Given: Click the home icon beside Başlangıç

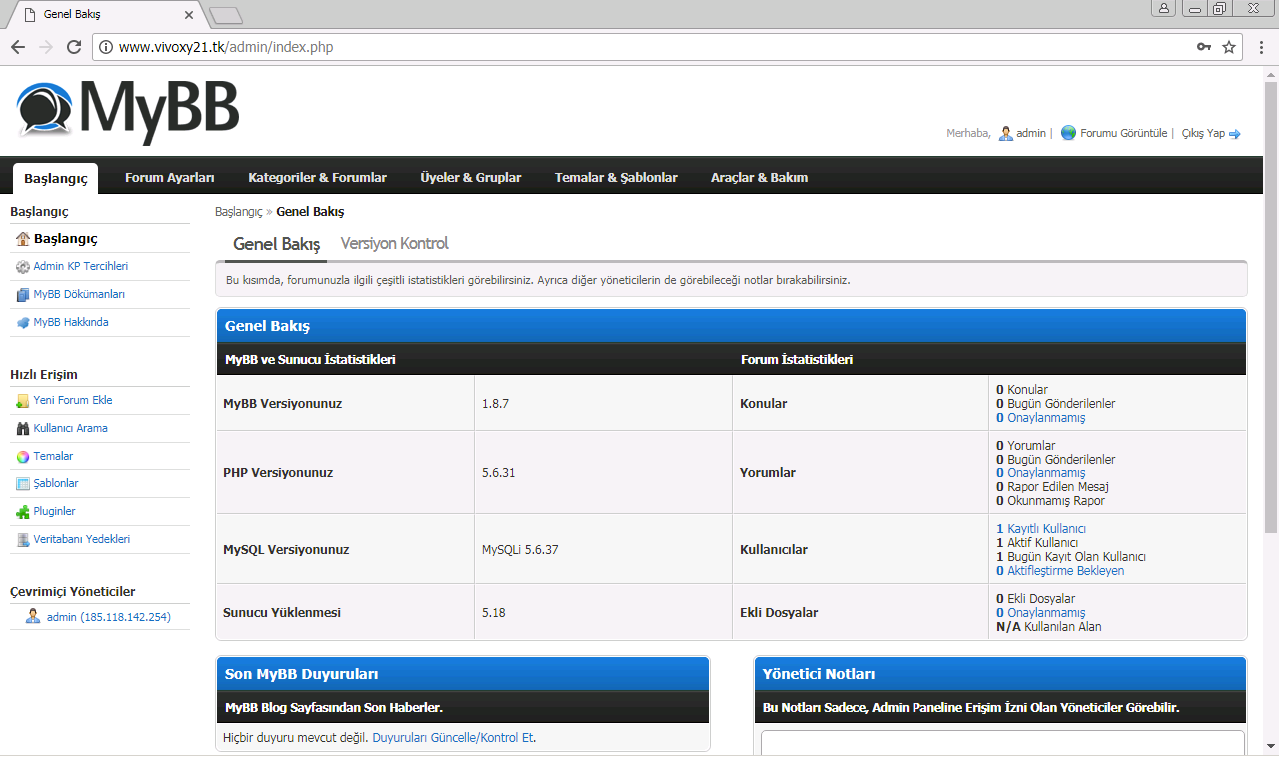Looking at the screenshot, I should click(23, 239).
